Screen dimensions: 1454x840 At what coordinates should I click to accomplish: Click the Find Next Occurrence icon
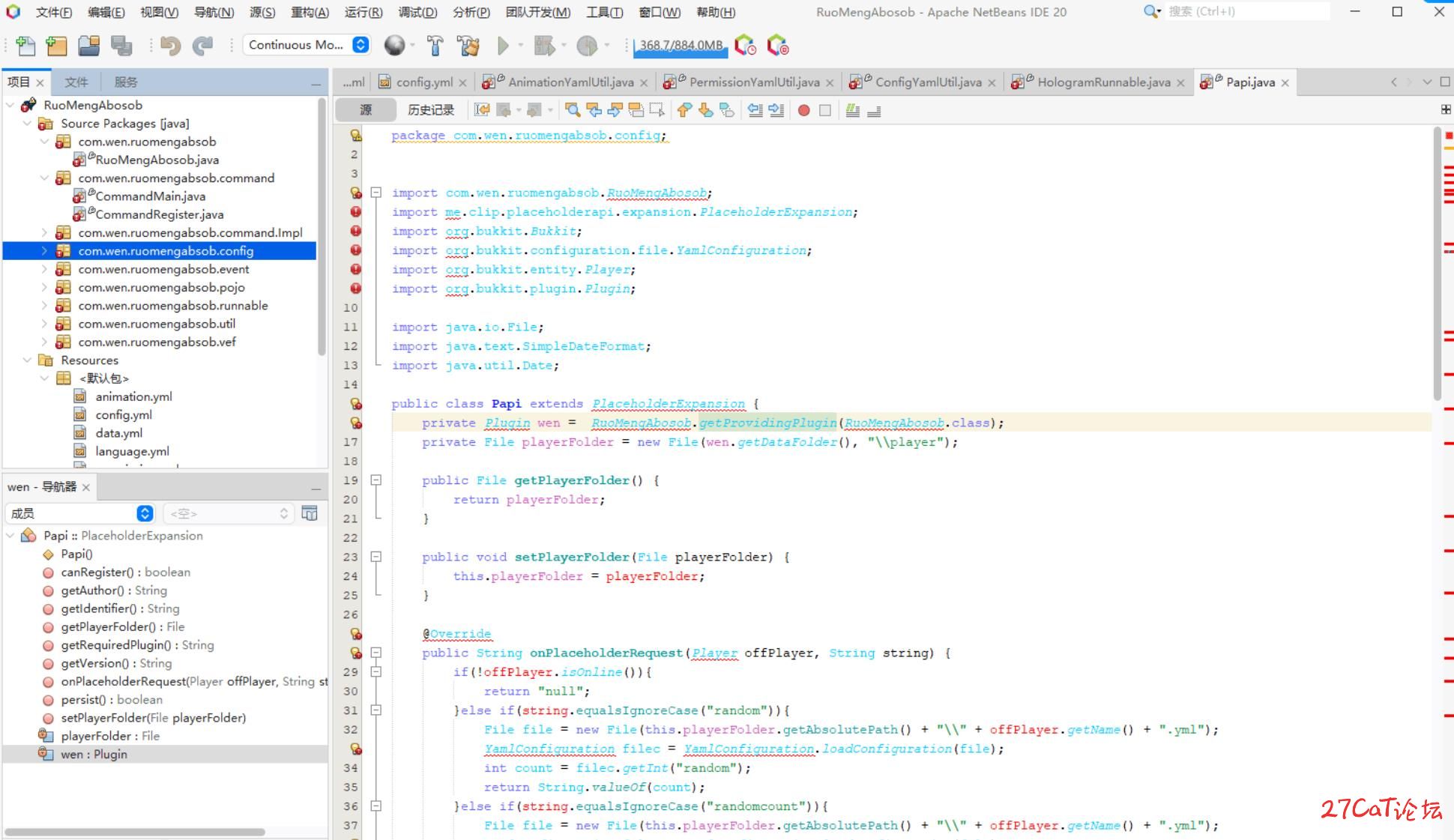tap(615, 110)
